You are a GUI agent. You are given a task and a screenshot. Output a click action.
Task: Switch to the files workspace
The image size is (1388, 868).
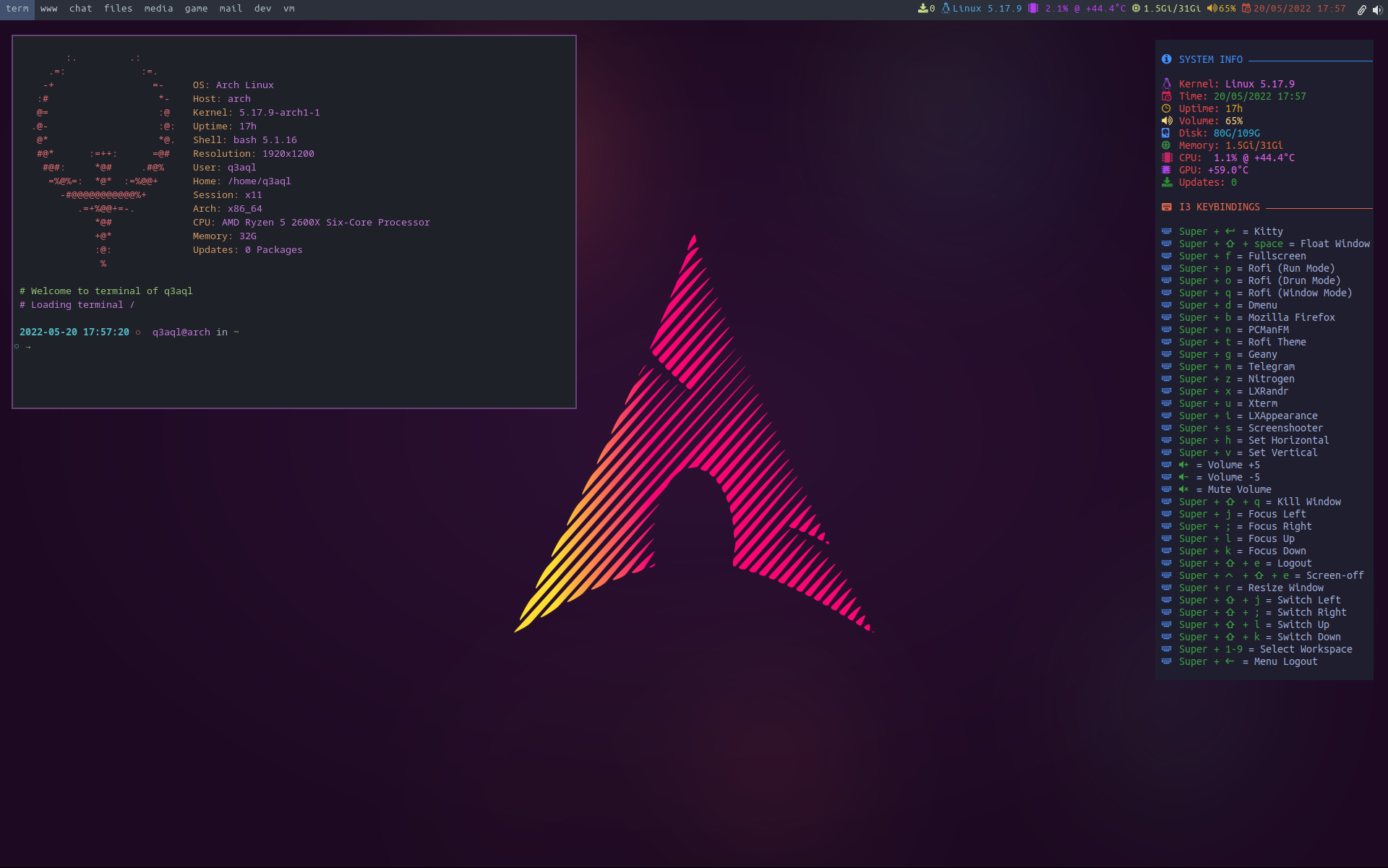119,9
